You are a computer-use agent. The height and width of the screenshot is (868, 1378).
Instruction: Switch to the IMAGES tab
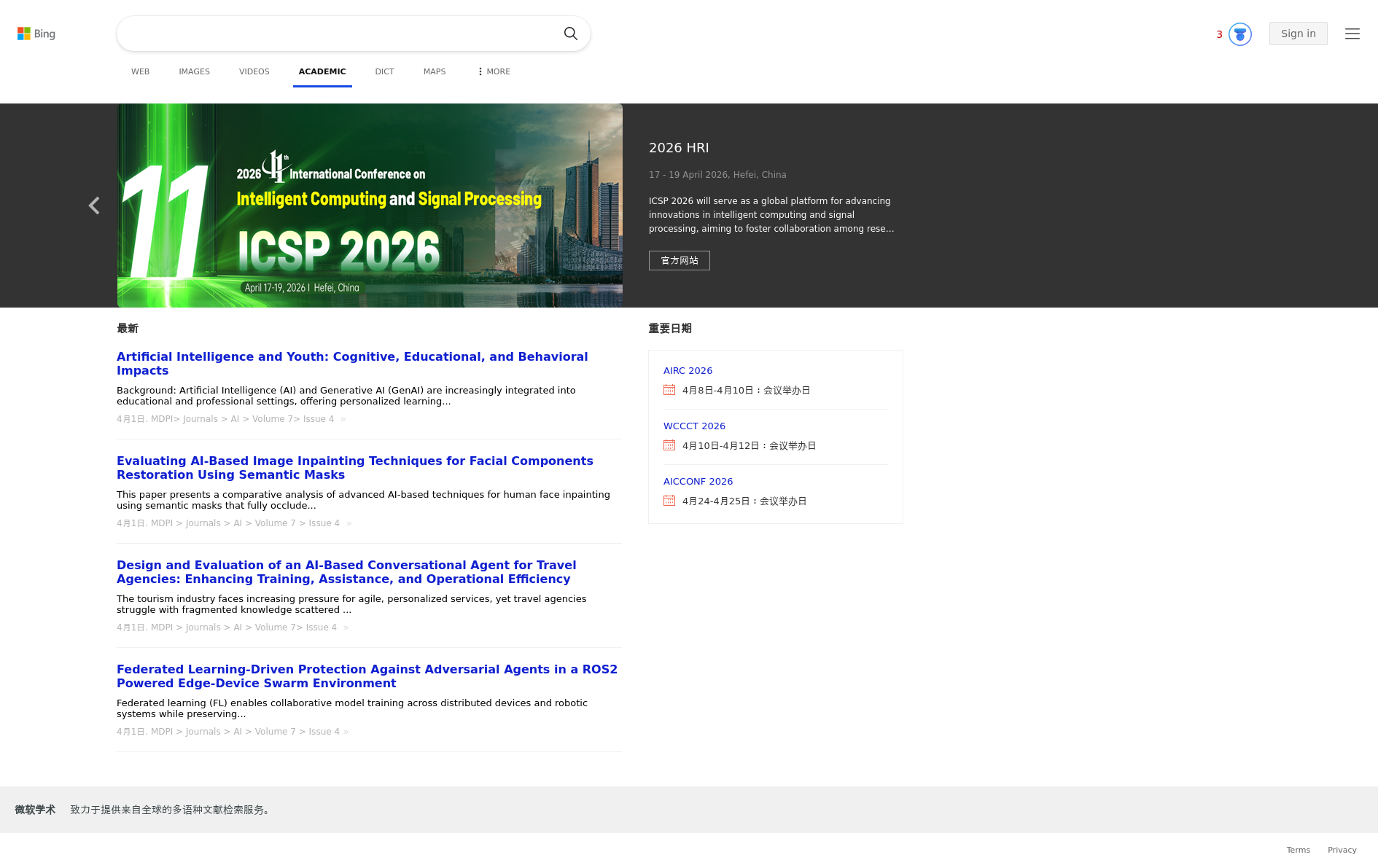point(194,71)
